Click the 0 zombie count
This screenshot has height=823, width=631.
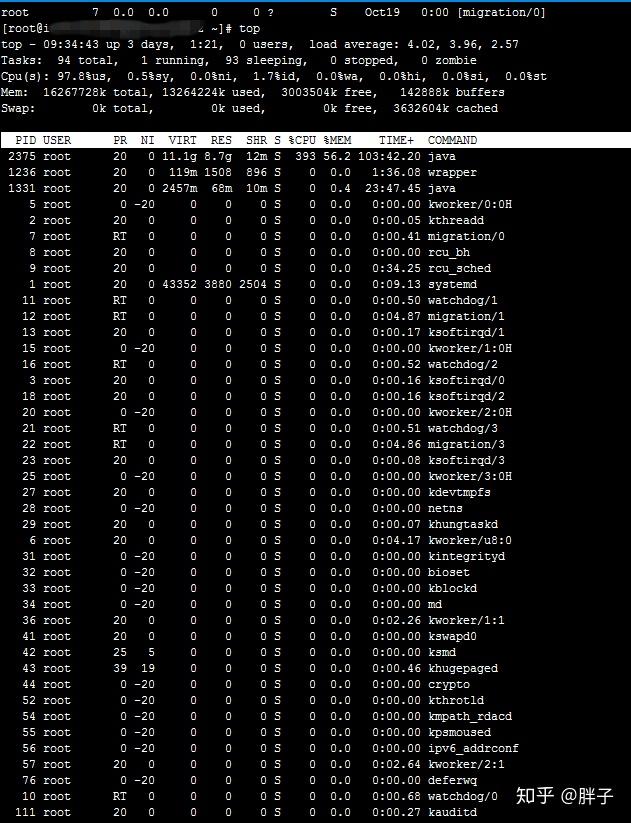(x=449, y=60)
